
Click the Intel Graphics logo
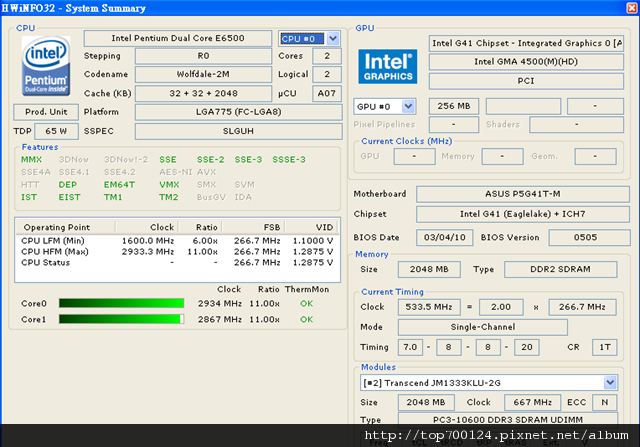click(x=387, y=67)
